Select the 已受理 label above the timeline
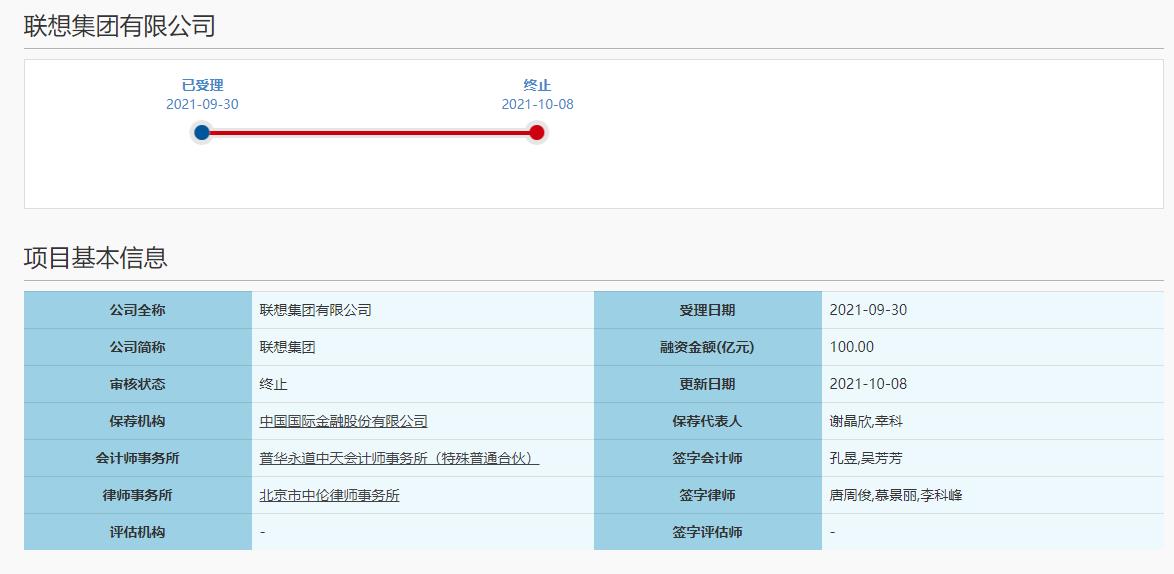The height and width of the screenshot is (574, 1174). point(202,85)
